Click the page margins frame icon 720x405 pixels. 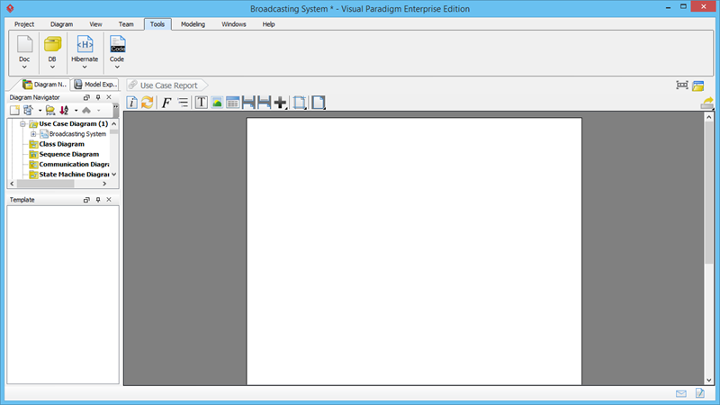tap(299, 102)
